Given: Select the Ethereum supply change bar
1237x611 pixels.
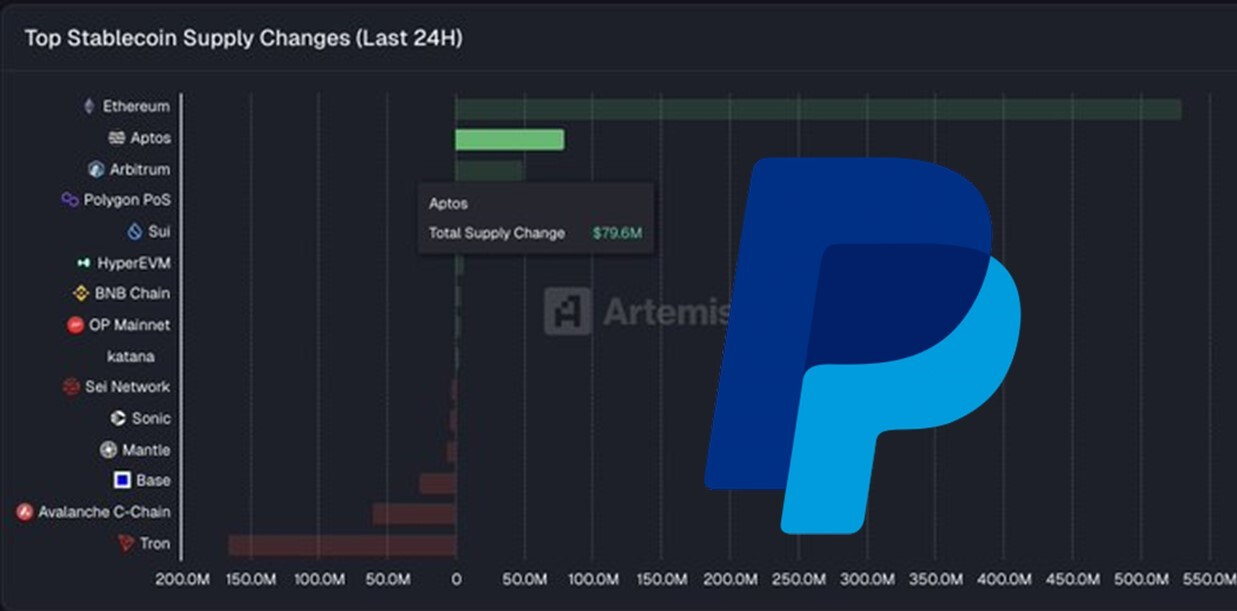Looking at the screenshot, I should click(x=818, y=109).
